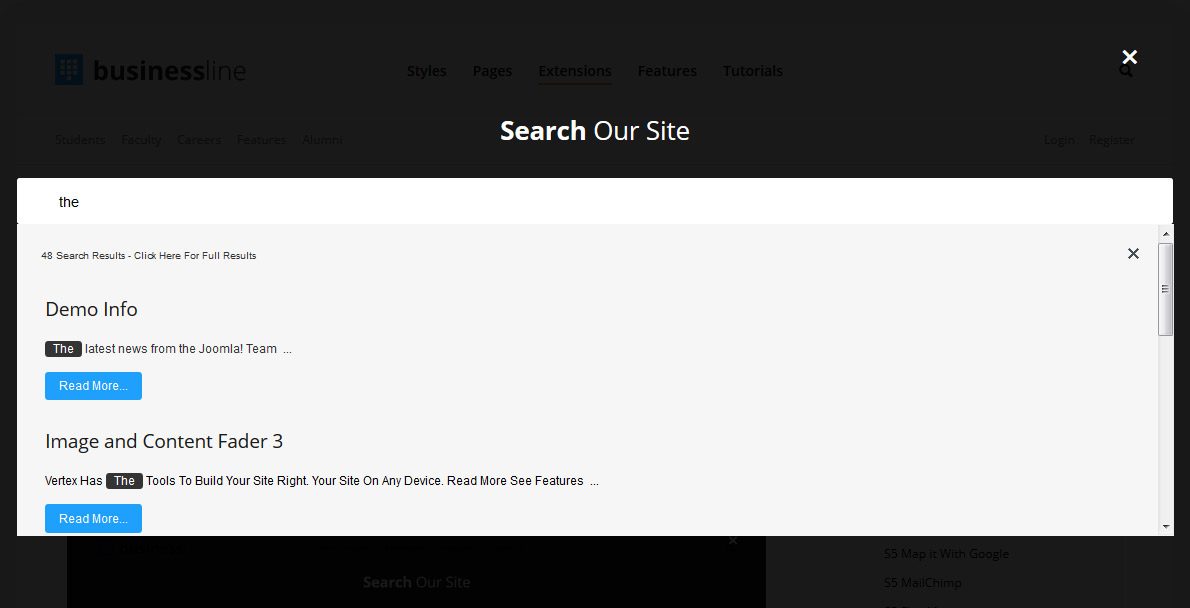Click the businessline logo icon
1190x608 pixels.
tap(69, 70)
